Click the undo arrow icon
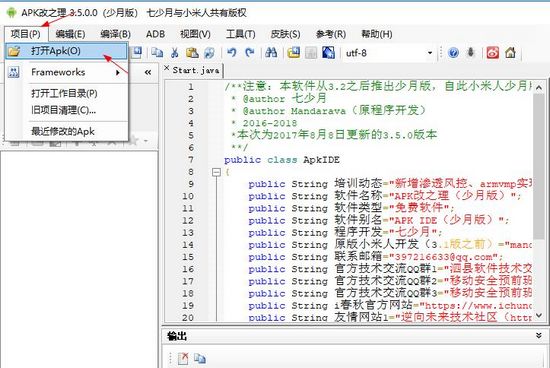550x368 pixels. (232, 53)
